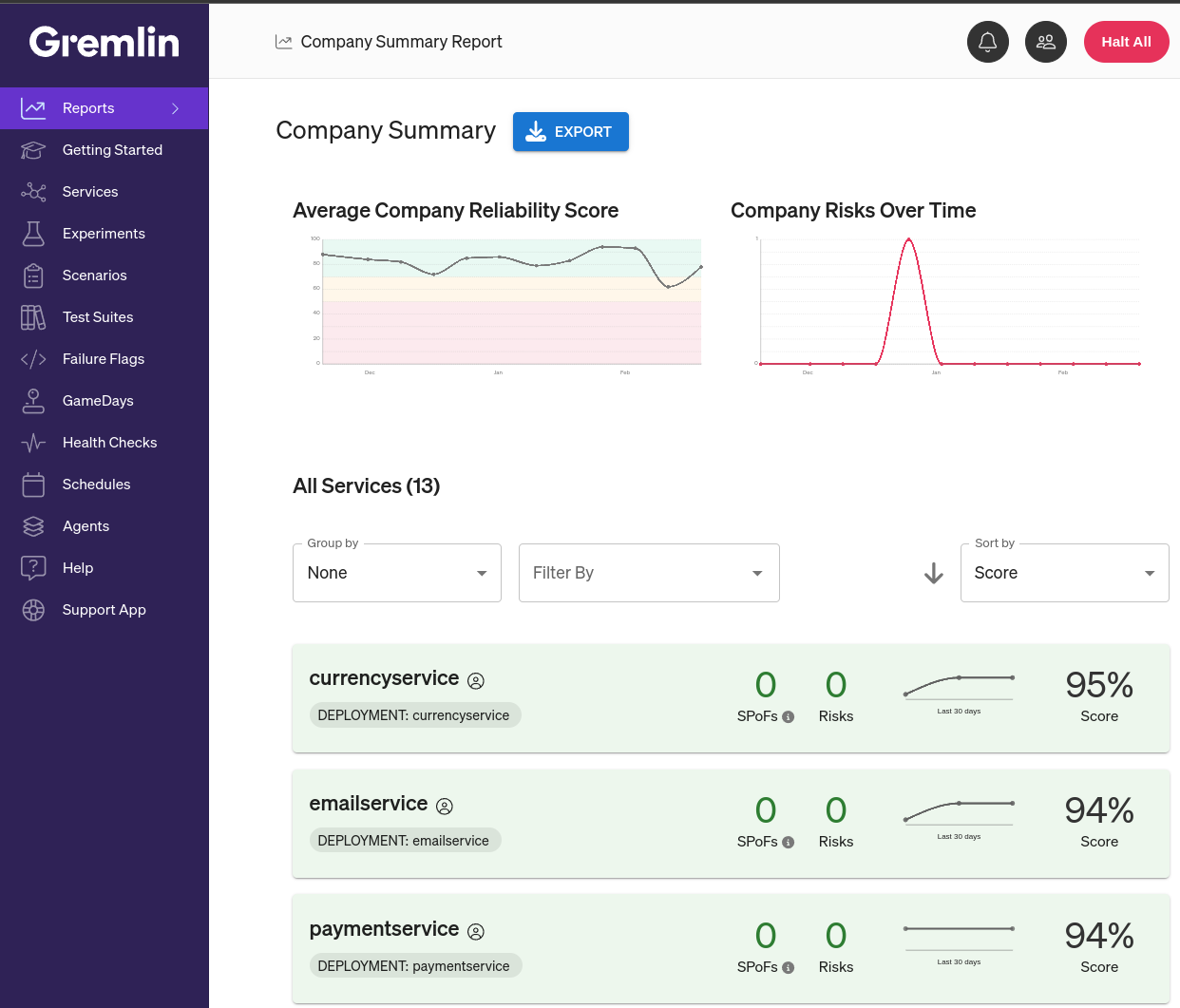View the Agents page
The height and width of the screenshot is (1008, 1180).
coord(86,525)
